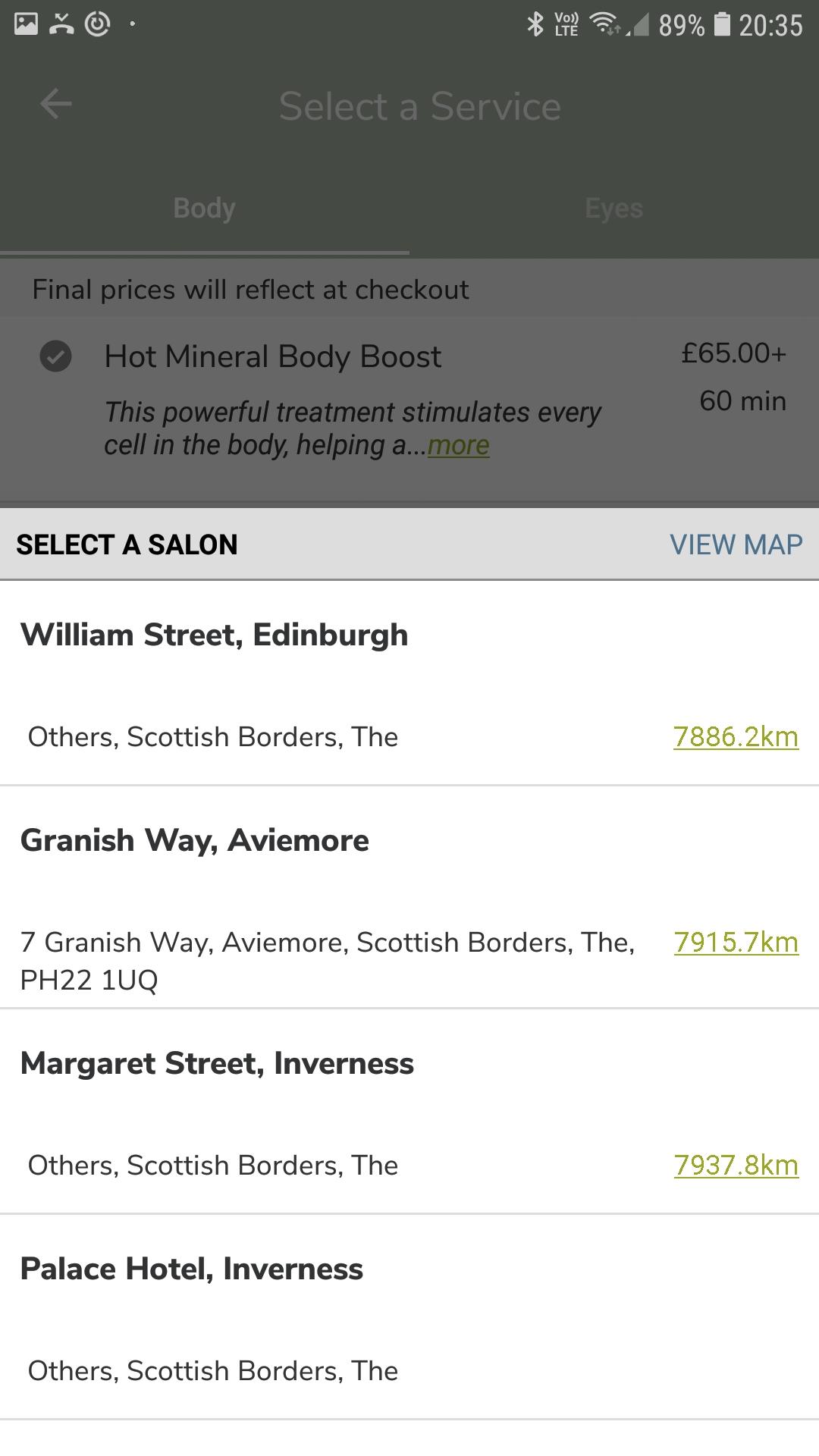Tap the 7915.7km distance link
Screen dimensions: 819x1456
click(736, 943)
